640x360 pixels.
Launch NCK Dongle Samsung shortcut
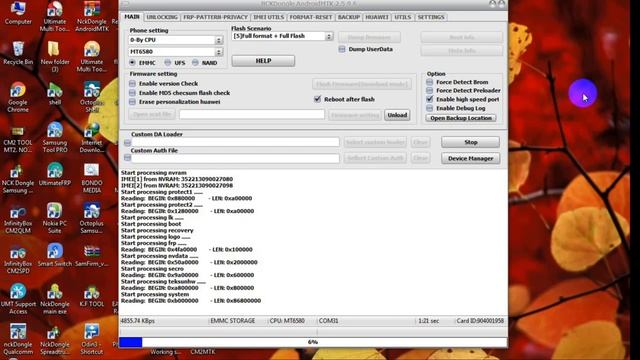18,178
